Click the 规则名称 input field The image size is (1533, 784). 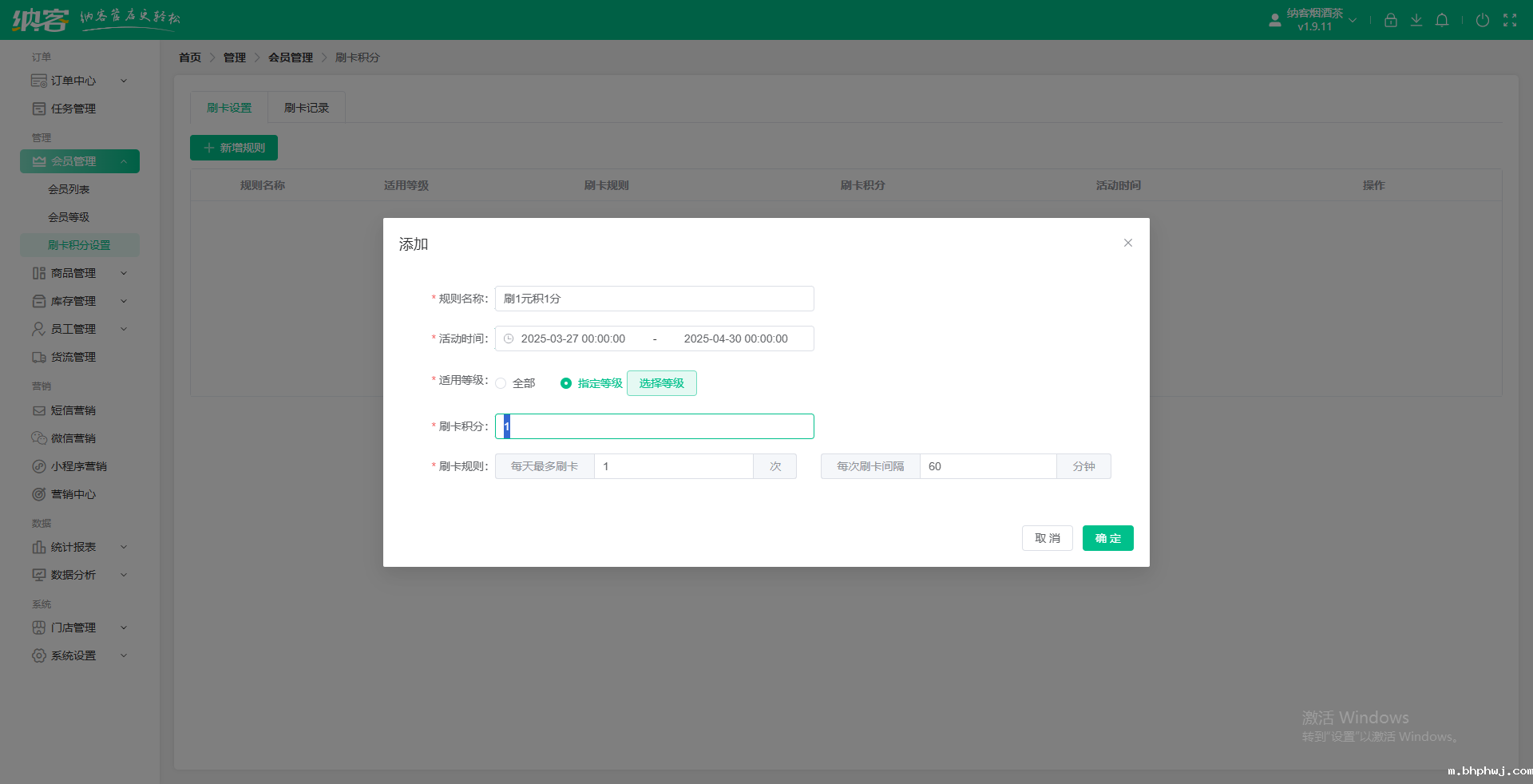pyautogui.click(x=655, y=299)
